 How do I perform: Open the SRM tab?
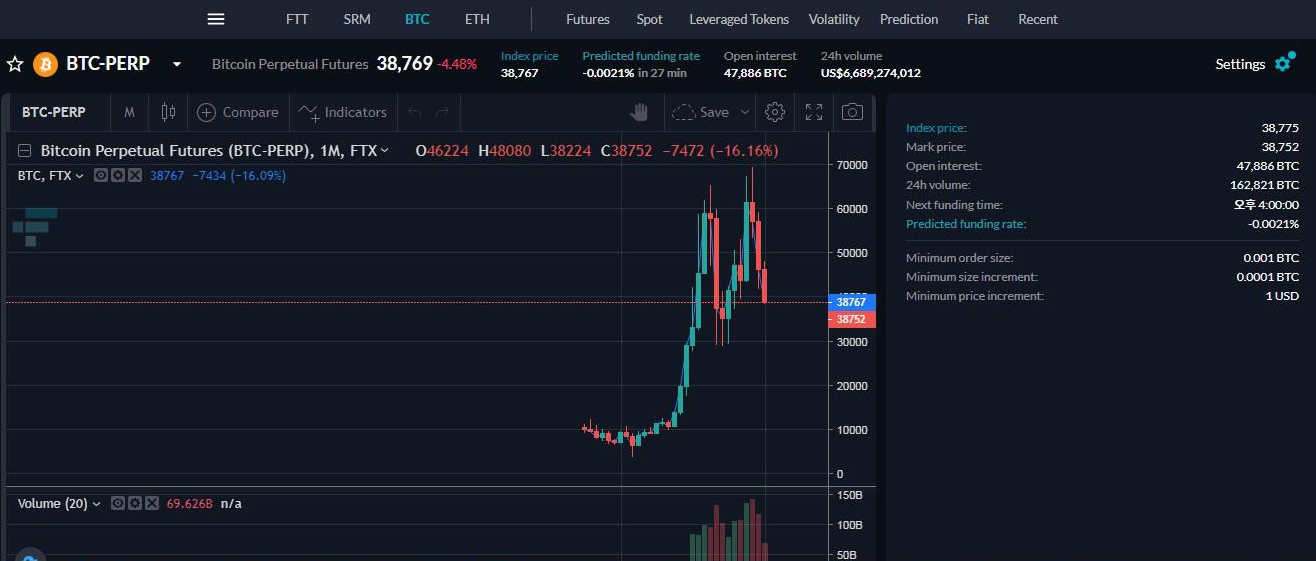pyautogui.click(x=356, y=19)
